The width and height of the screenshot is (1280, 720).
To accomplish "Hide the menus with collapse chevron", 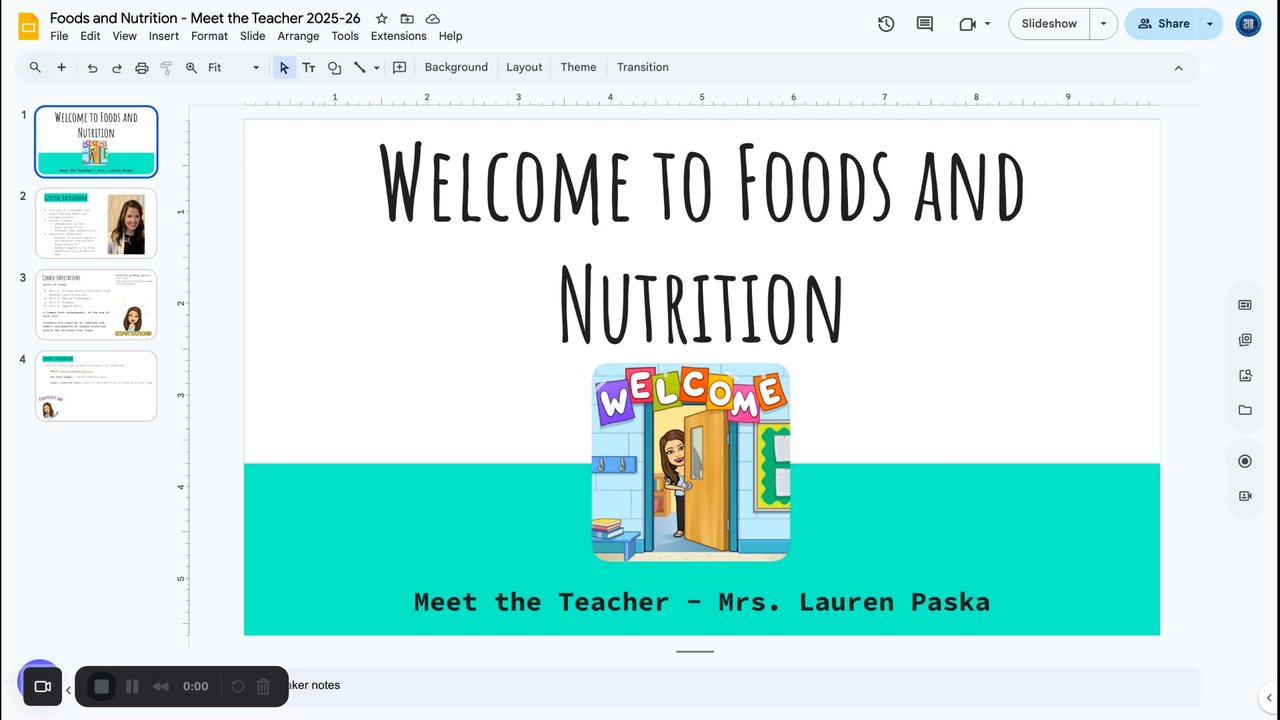I will coord(1178,68).
